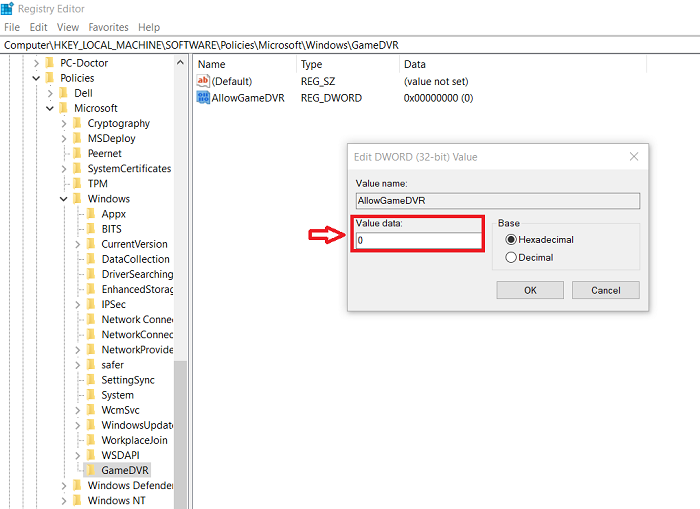Click the REG_DWORD type cell

331,98
